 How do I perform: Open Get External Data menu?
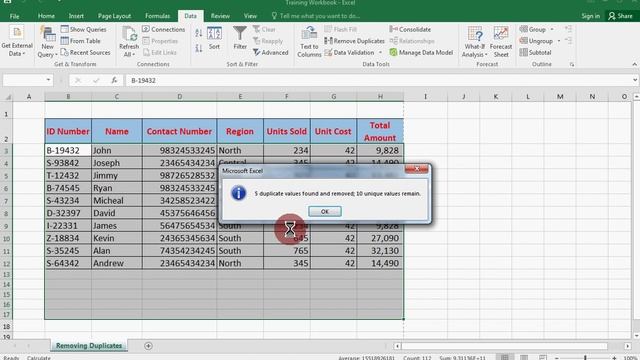click(17, 42)
